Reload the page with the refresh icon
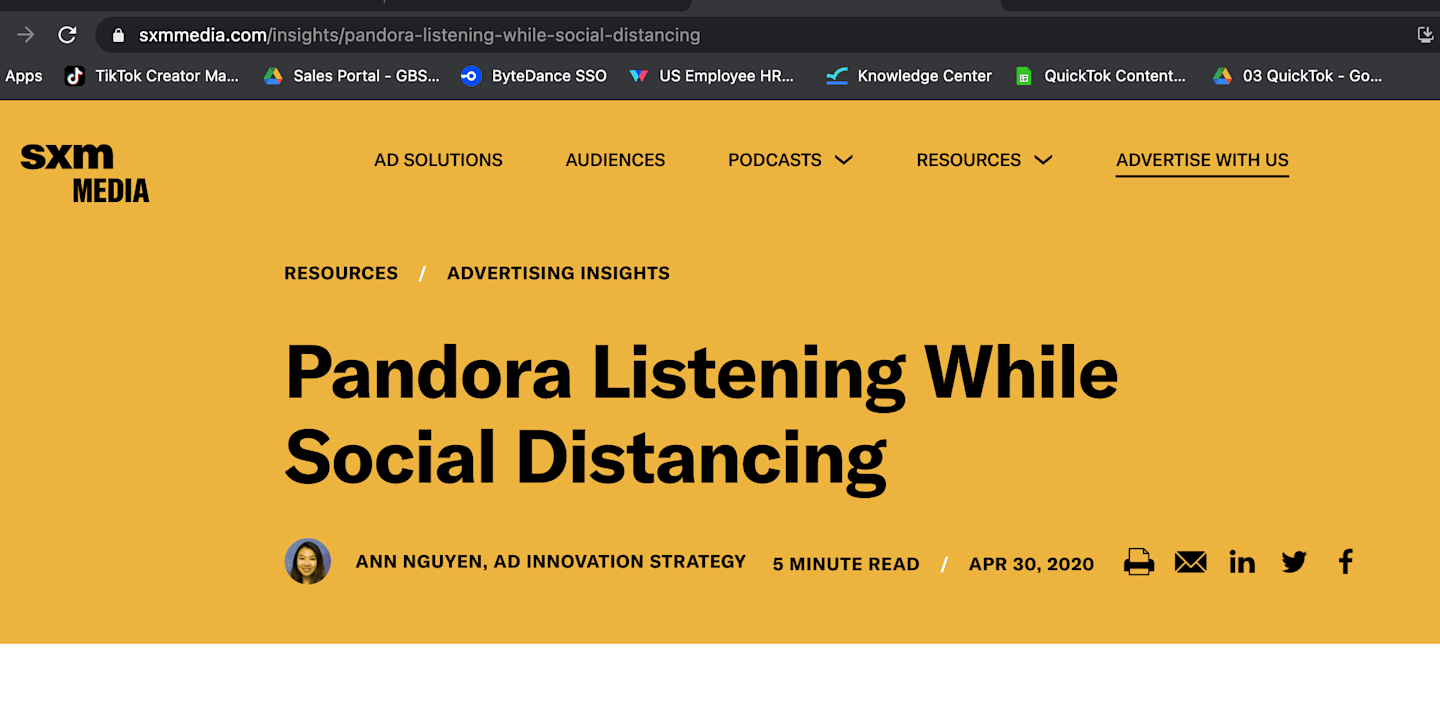Screen dimensions: 1440x712 click(x=67, y=35)
